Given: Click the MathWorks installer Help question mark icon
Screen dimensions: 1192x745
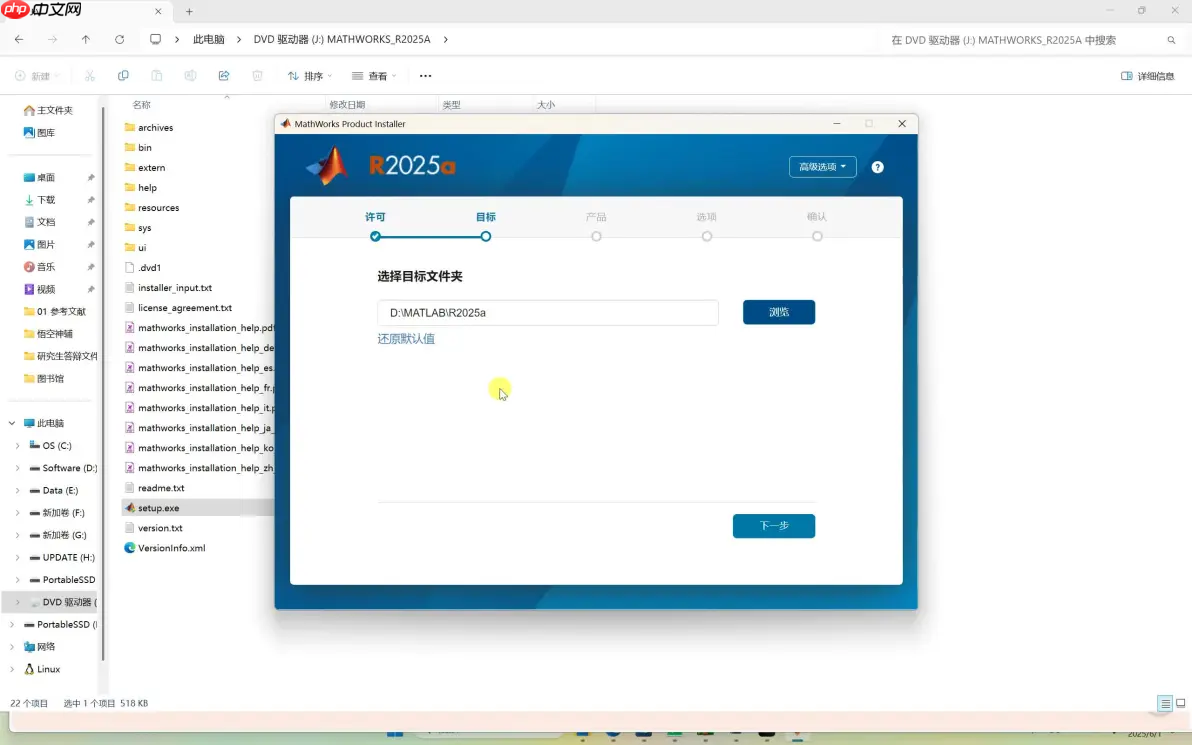Looking at the screenshot, I should coord(877,167).
